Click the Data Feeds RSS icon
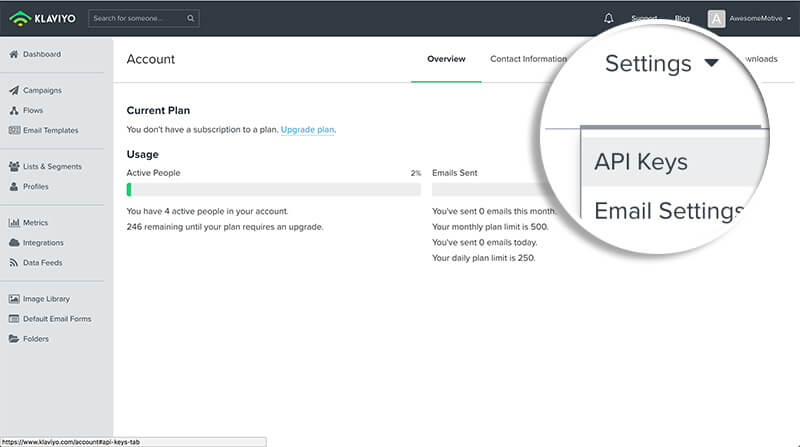Image resolution: width=800 pixels, height=447 pixels. (14, 263)
